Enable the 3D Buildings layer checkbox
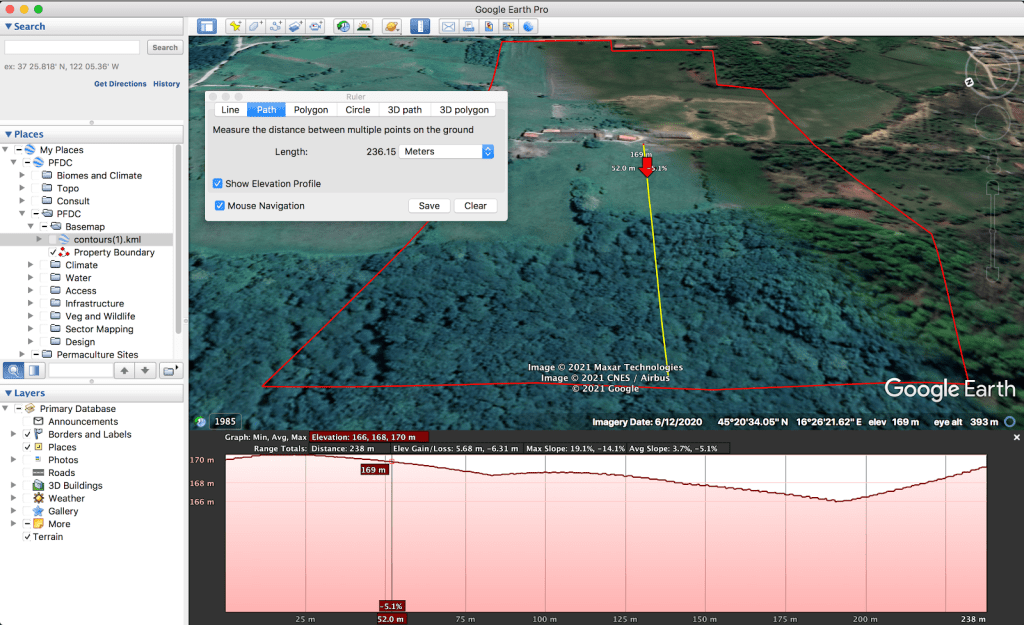Screen dimensions: 1024x625 pos(27,486)
